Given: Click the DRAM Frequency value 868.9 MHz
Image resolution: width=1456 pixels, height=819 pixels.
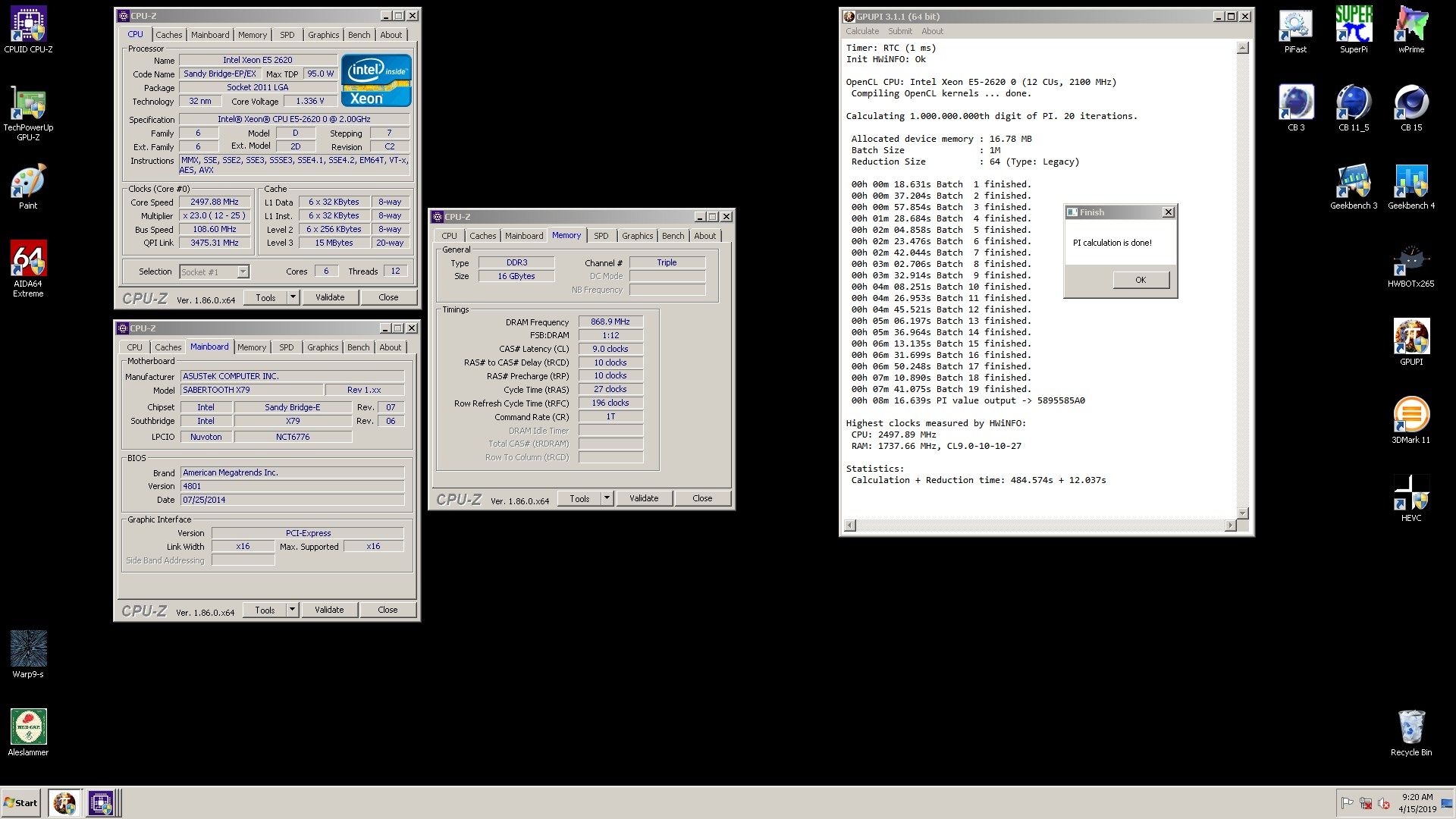Looking at the screenshot, I should point(610,322).
